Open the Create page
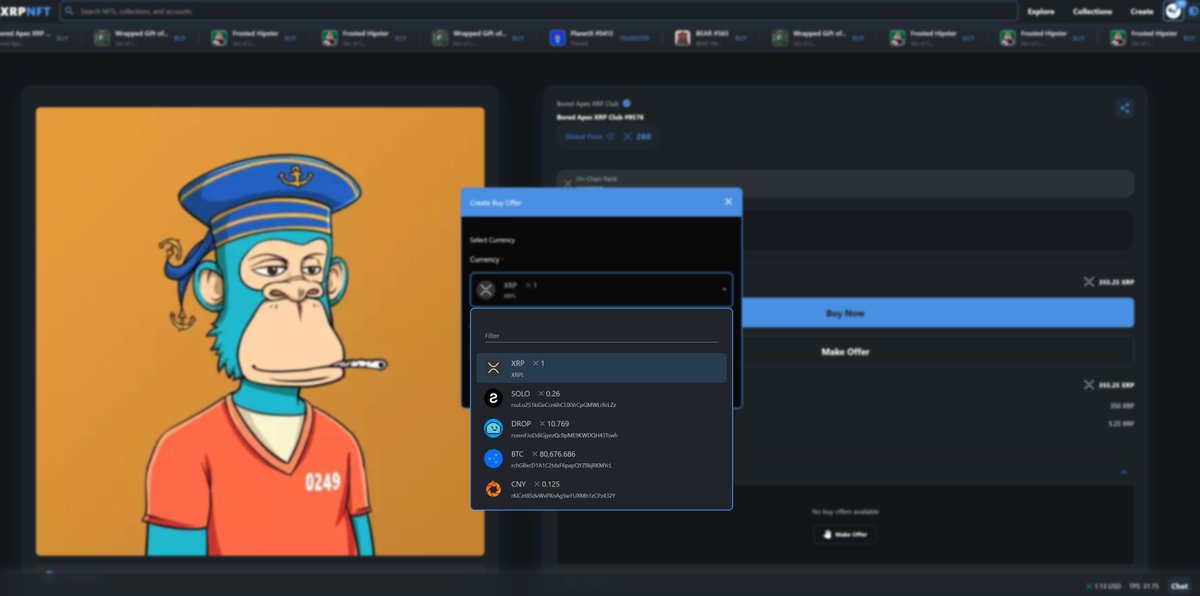 click(x=1141, y=11)
